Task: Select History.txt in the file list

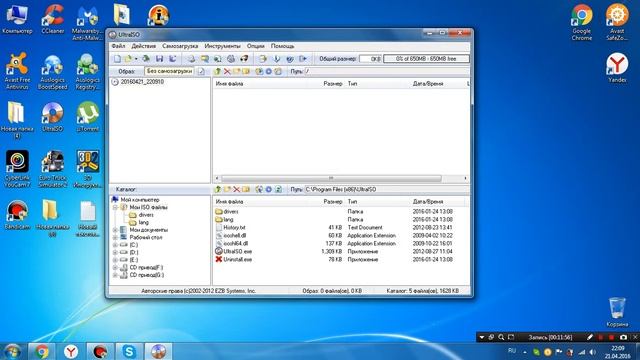Action: pyautogui.click(x=234, y=228)
